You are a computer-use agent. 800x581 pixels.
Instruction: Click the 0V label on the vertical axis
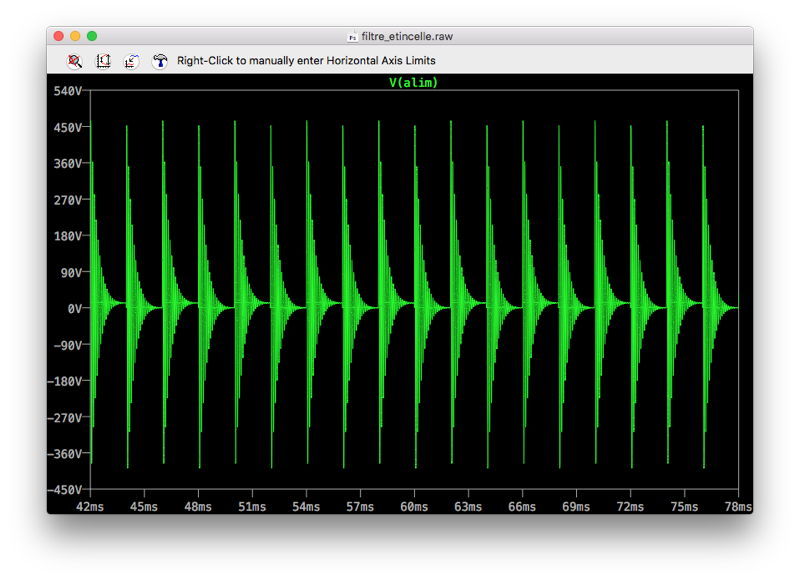click(73, 308)
